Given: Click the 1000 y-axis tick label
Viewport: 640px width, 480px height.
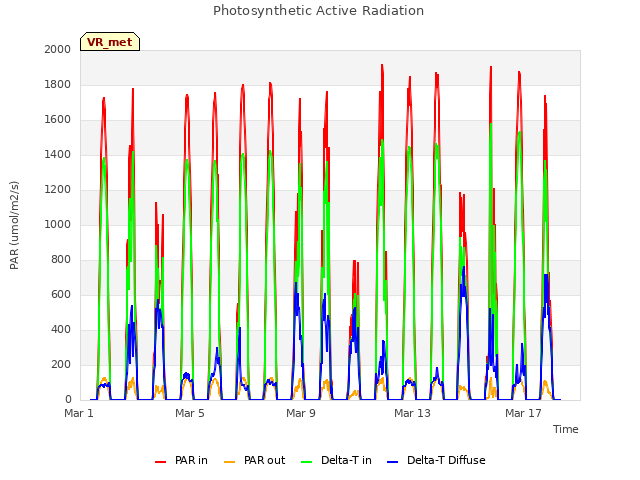Looking at the screenshot, I should pos(58,224).
